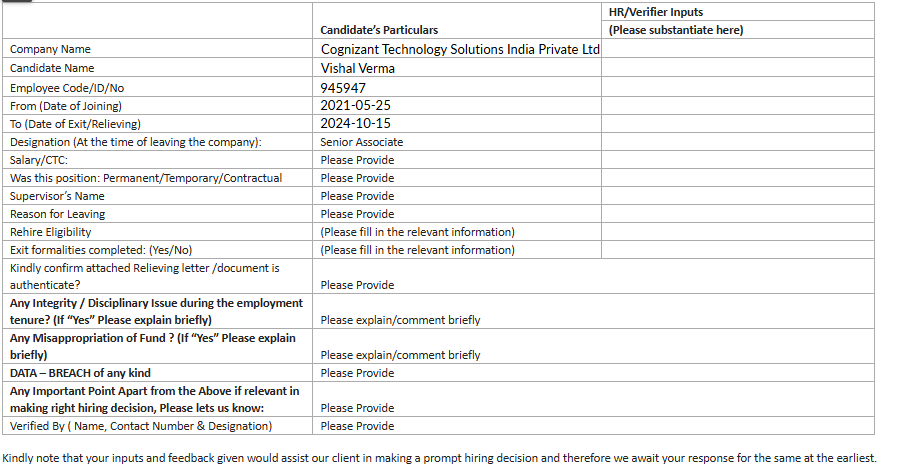Click the Candidate's Particulars column header
Viewport: 917px width, 466px height.
coord(379,30)
